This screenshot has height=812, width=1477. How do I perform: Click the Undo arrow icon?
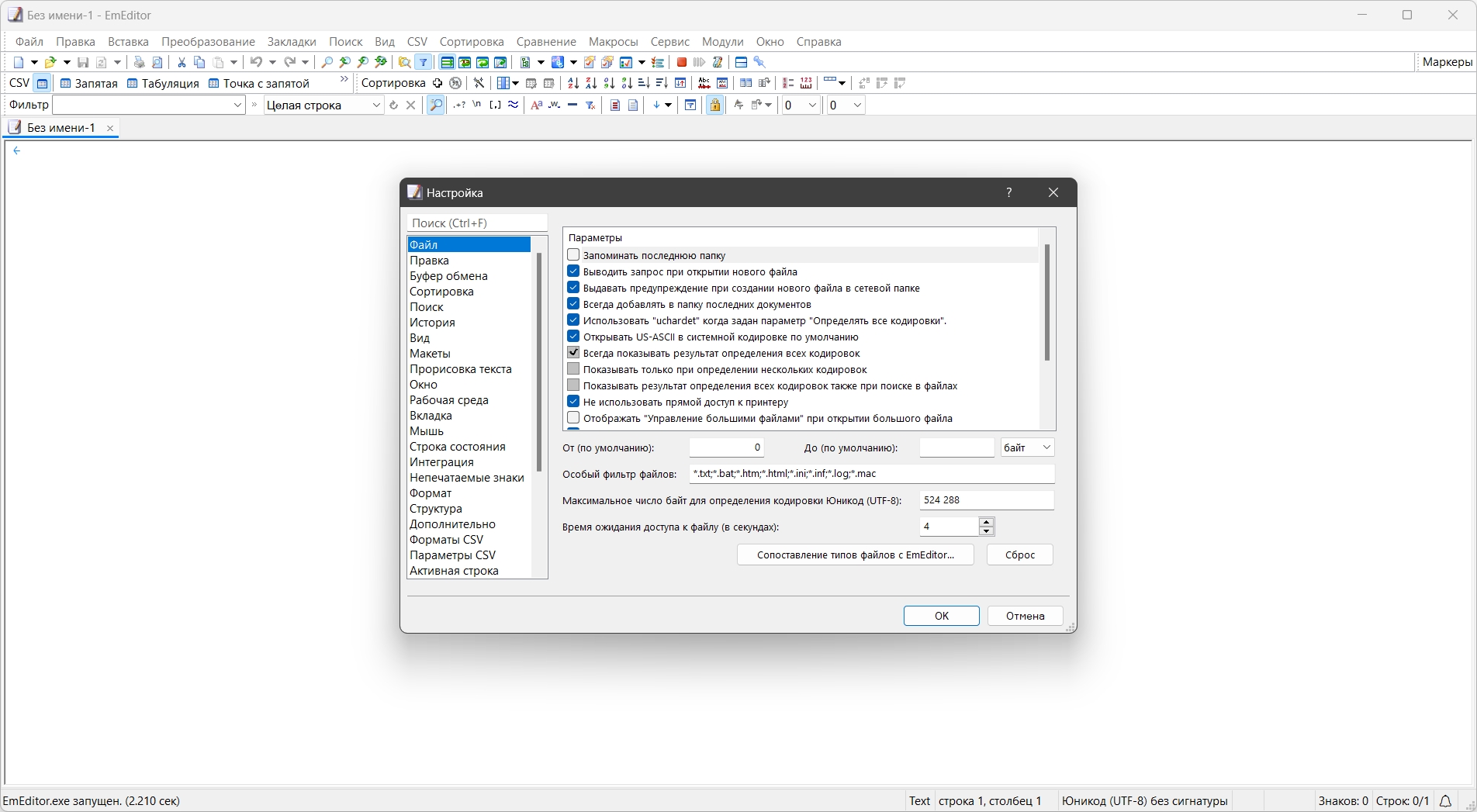click(x=255, y=62)
